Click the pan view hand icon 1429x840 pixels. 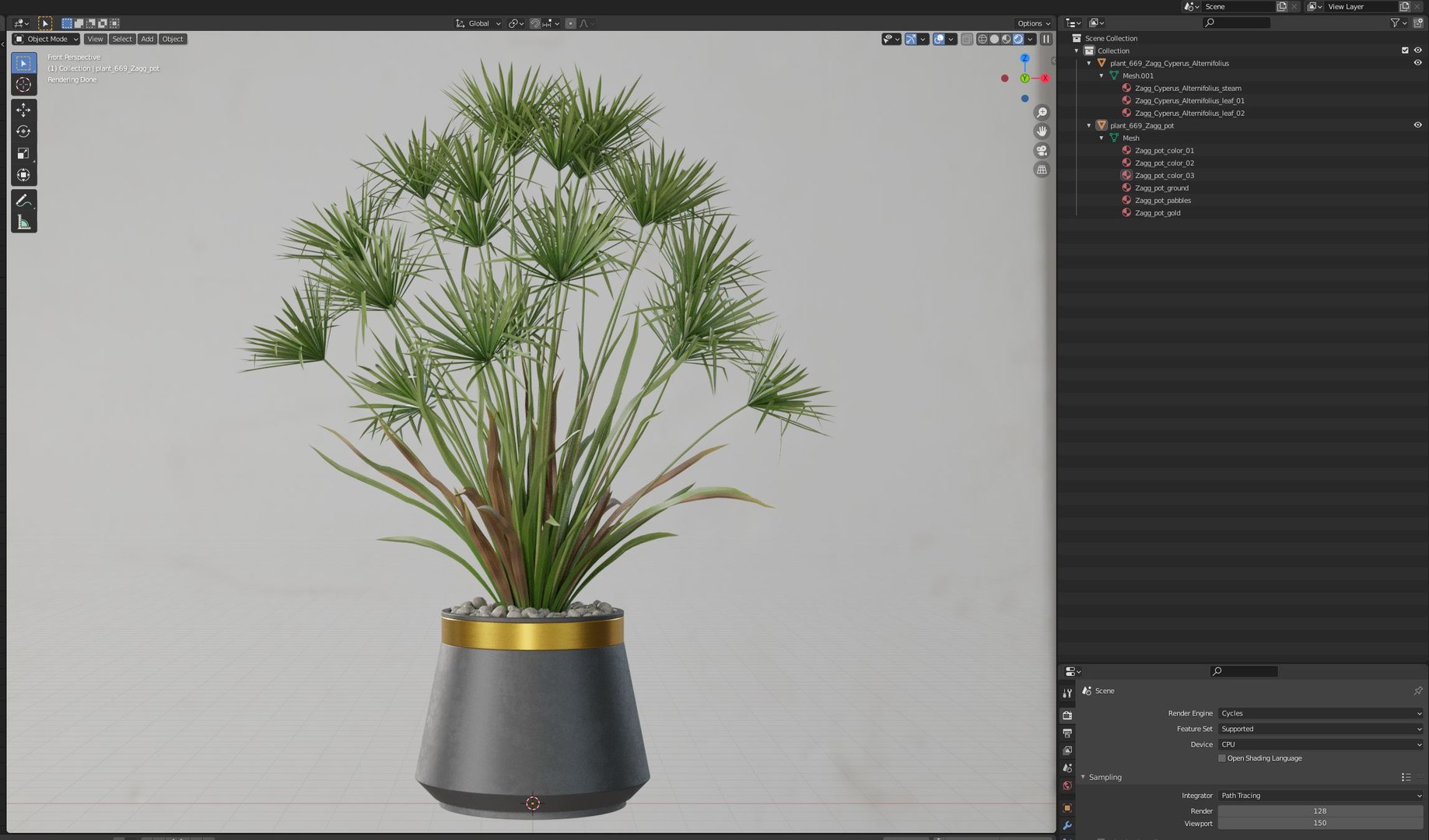tap(1042, 131)
